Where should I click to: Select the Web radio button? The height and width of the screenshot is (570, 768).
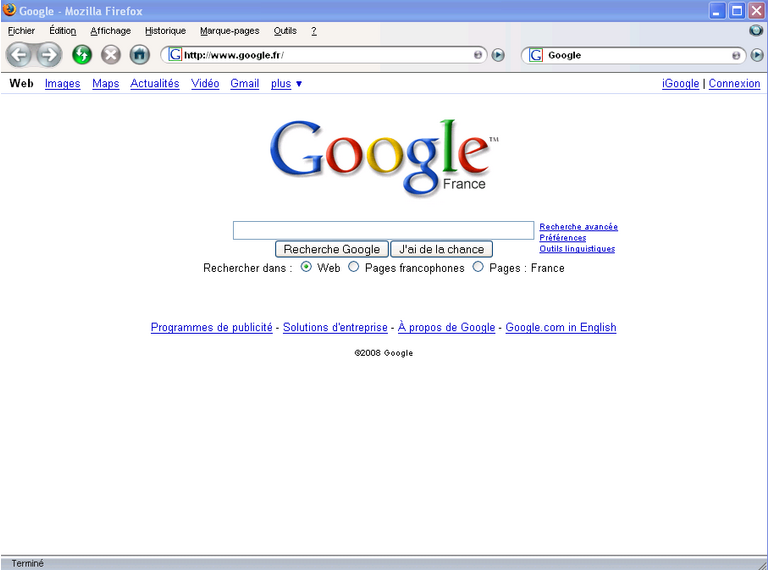coord(306,267)
